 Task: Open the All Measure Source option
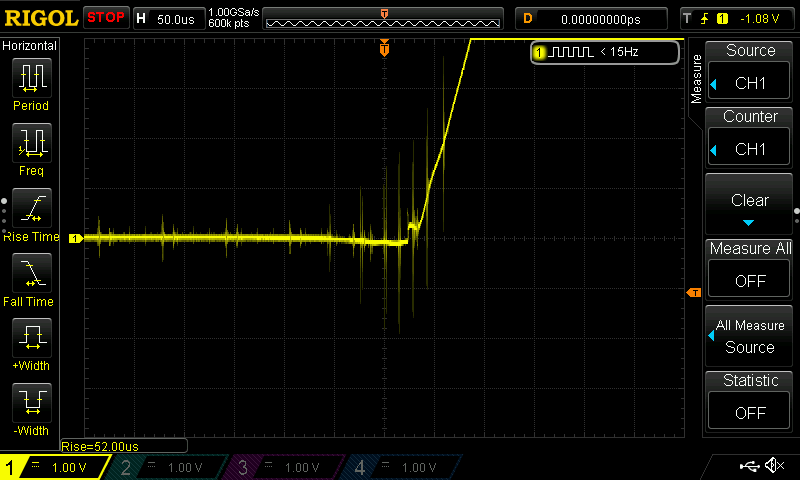[x=750, y=336]
